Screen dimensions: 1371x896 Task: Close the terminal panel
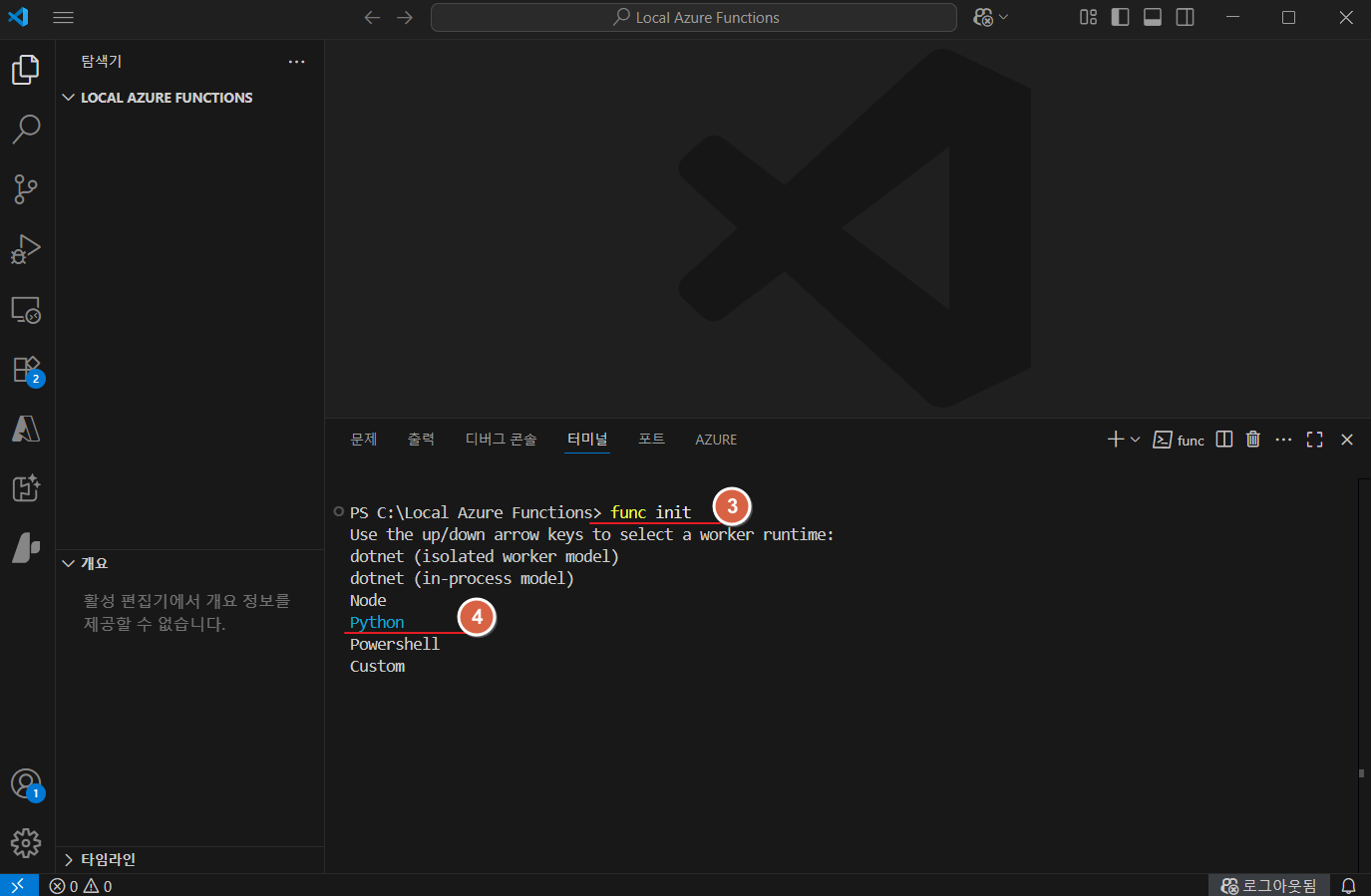click(1347, 440)
